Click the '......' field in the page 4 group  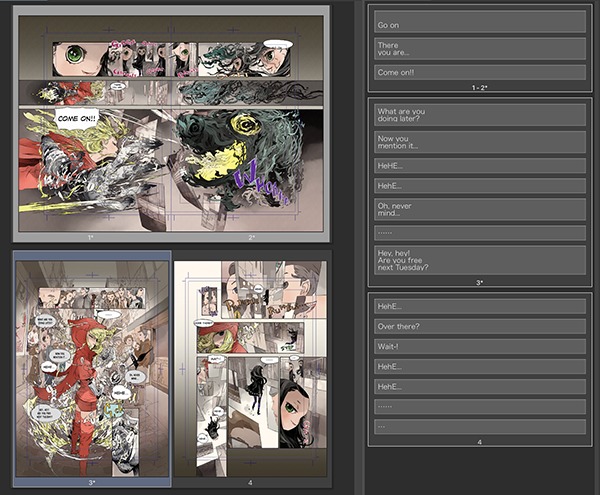click(x=480, y=406)
